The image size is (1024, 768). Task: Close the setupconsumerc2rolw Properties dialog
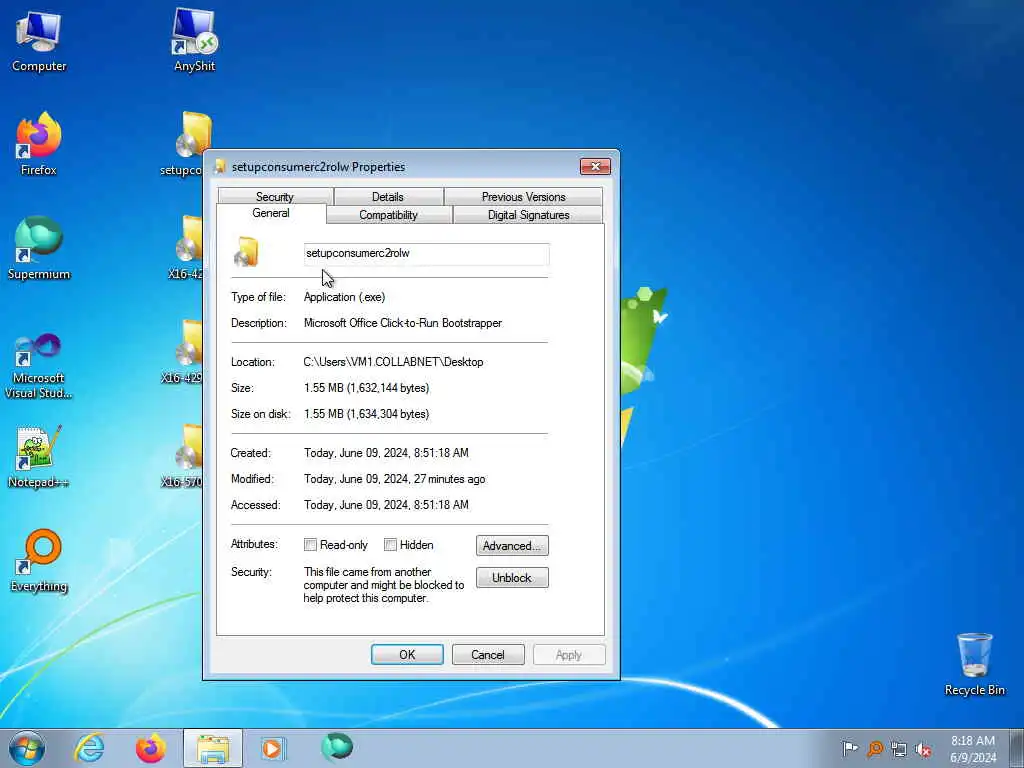coord(596,167)
